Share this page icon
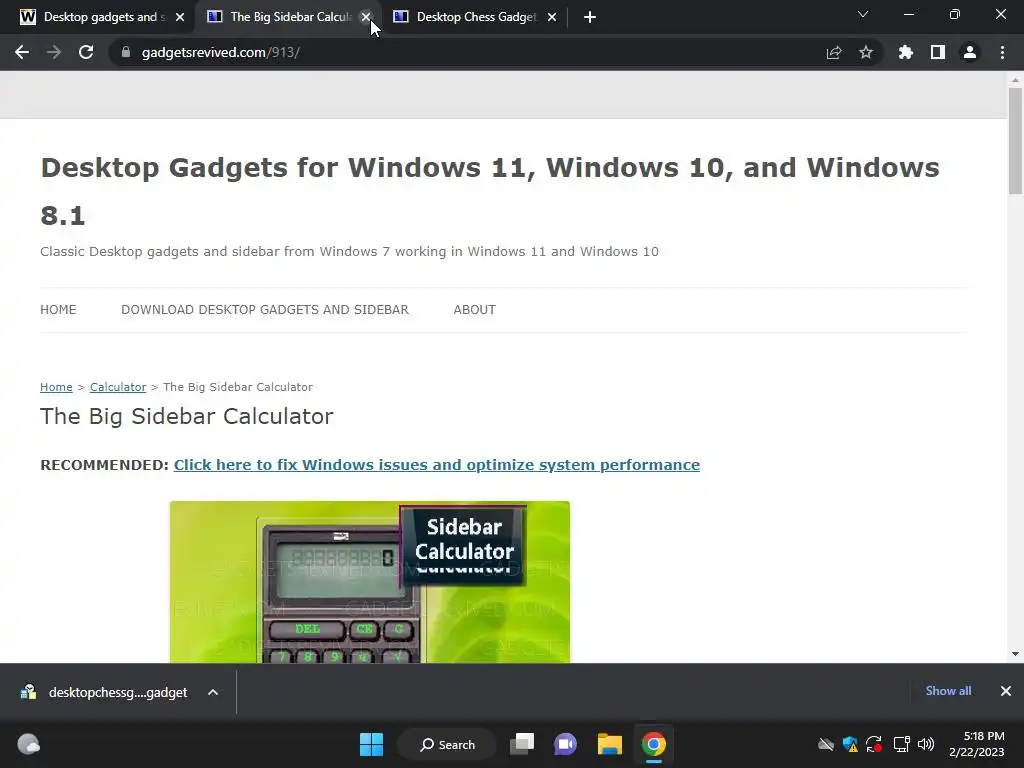1024x768 pixels. [x=834, y=52]
